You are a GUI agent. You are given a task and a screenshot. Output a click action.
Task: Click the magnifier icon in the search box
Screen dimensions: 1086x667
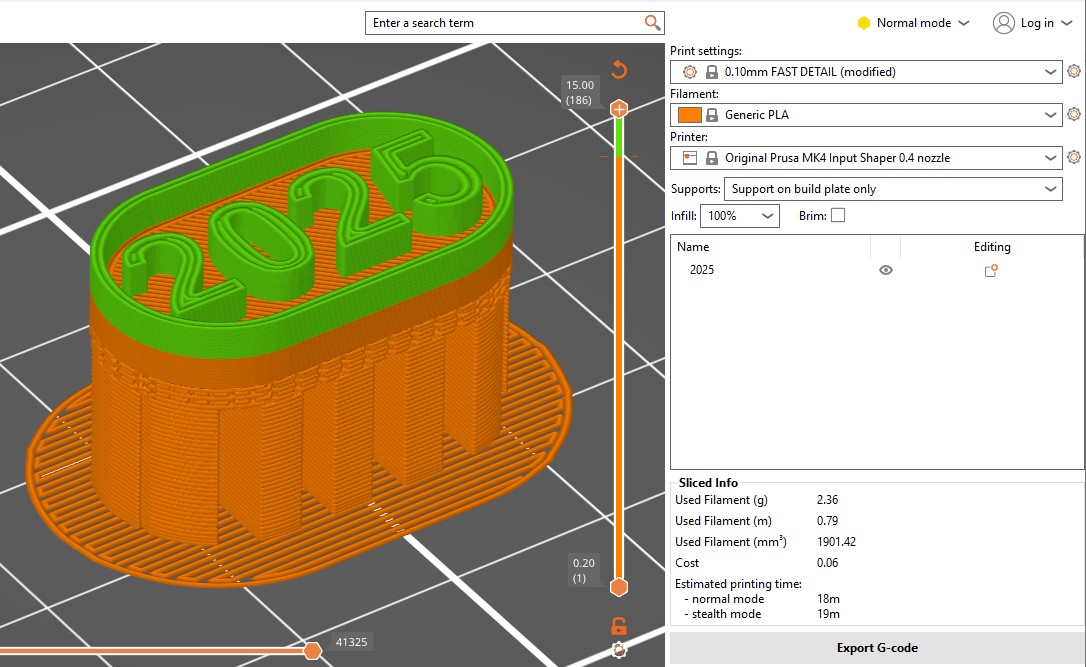point(652,23)
